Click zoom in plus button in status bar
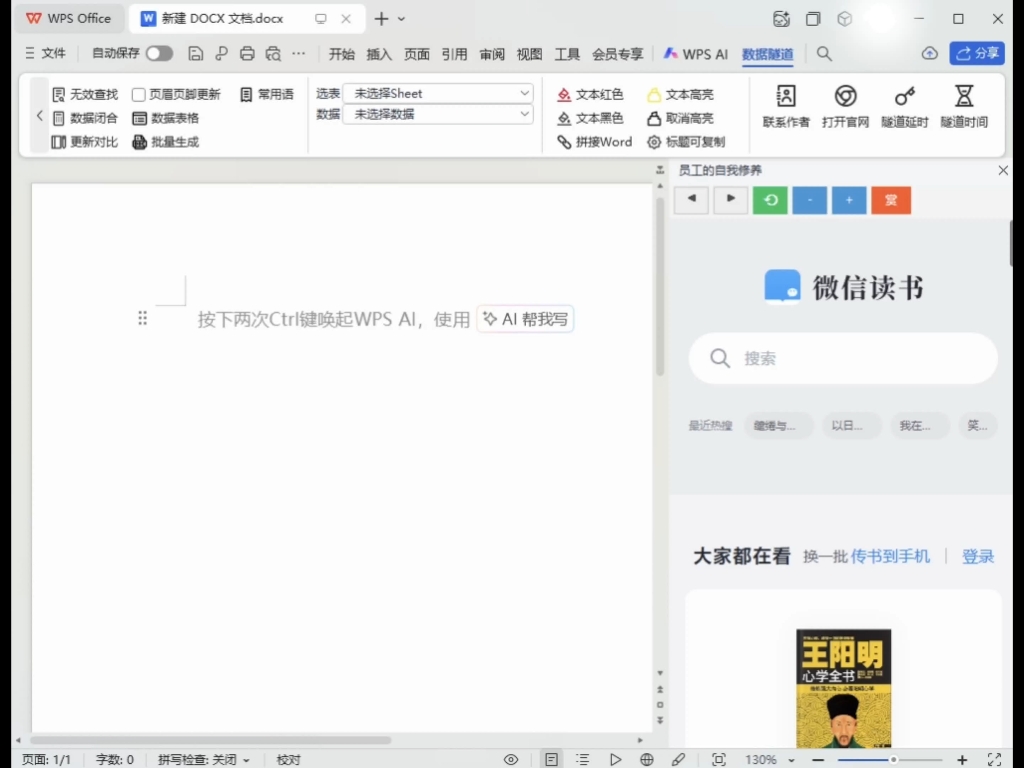1024x768 pixels. 962,760
